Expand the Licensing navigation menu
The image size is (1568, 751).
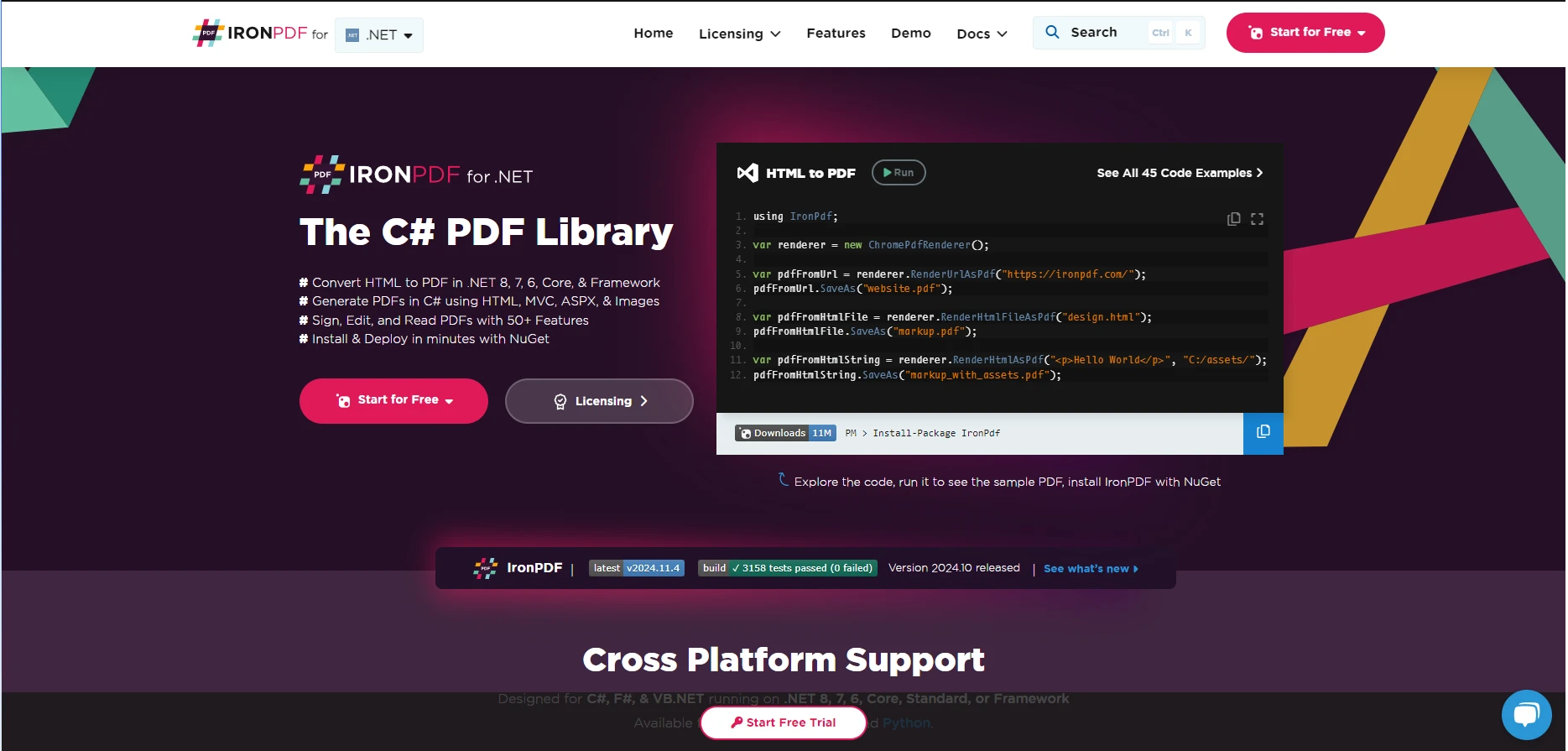[739, 34]
